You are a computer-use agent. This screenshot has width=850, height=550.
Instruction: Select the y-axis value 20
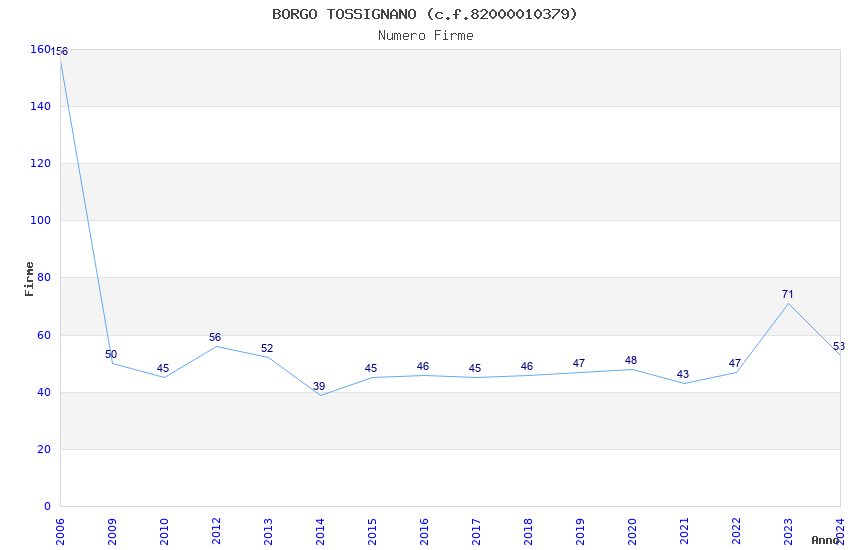click(44, 449)
